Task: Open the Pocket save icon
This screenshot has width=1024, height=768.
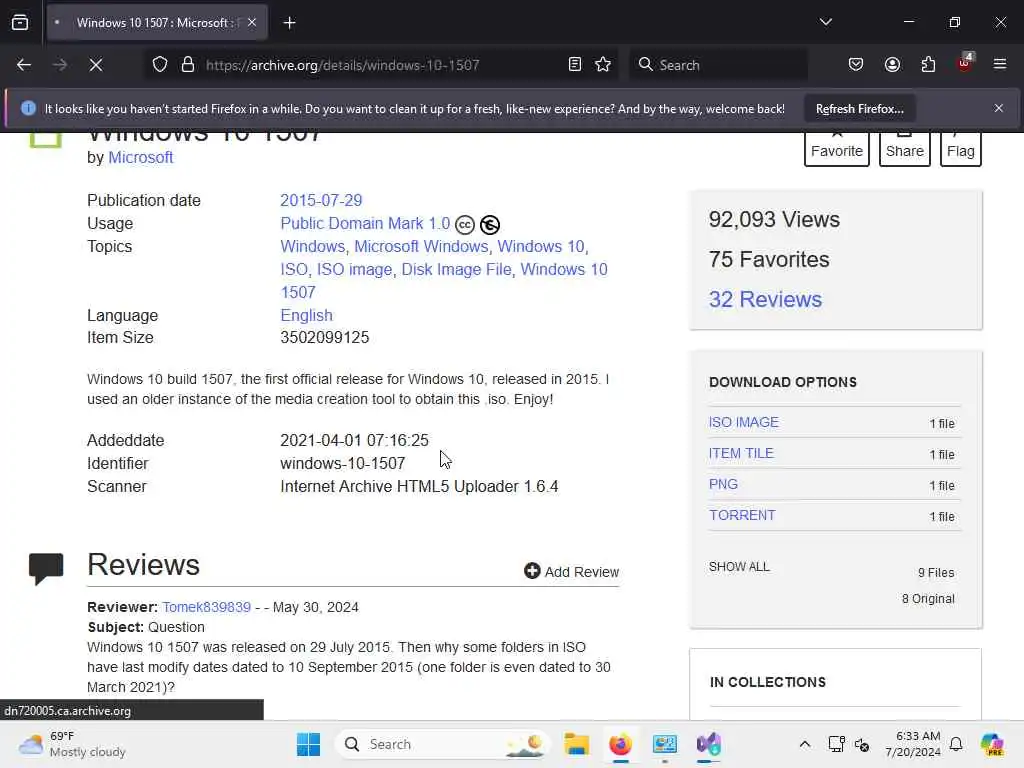Action: pos(856,64)
